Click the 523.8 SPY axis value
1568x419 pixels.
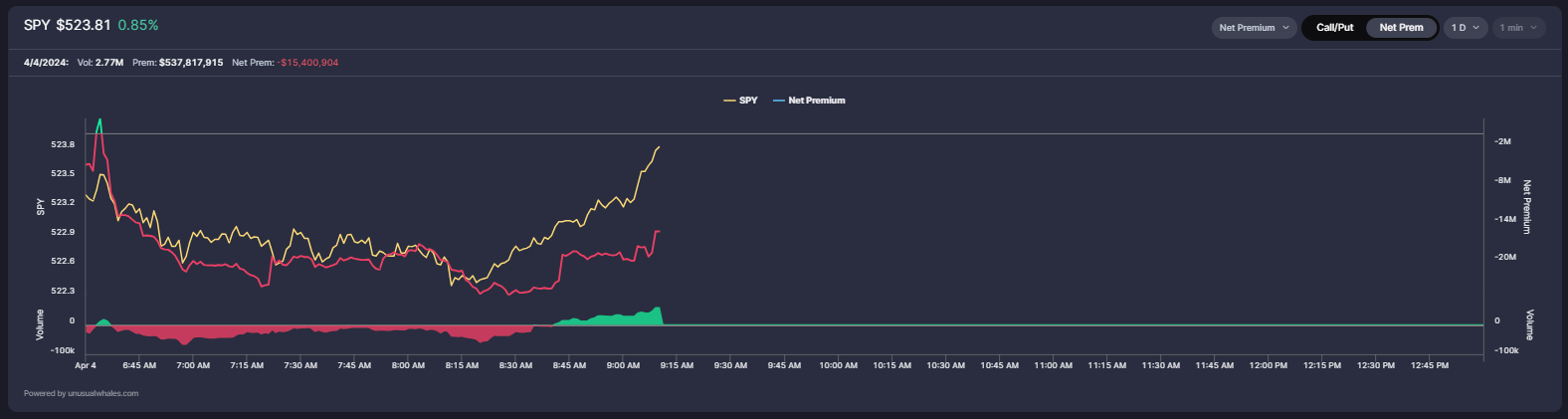63,144
